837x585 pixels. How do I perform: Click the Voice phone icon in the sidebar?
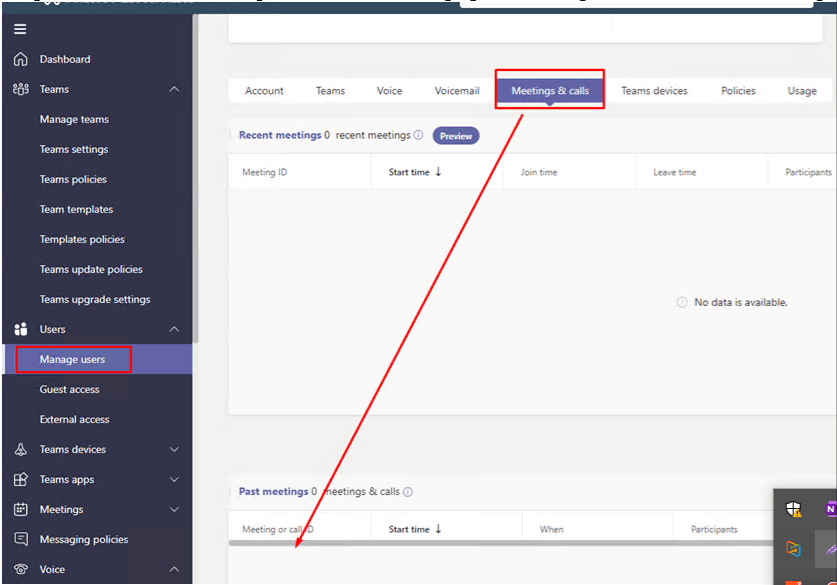click(21, 569)
